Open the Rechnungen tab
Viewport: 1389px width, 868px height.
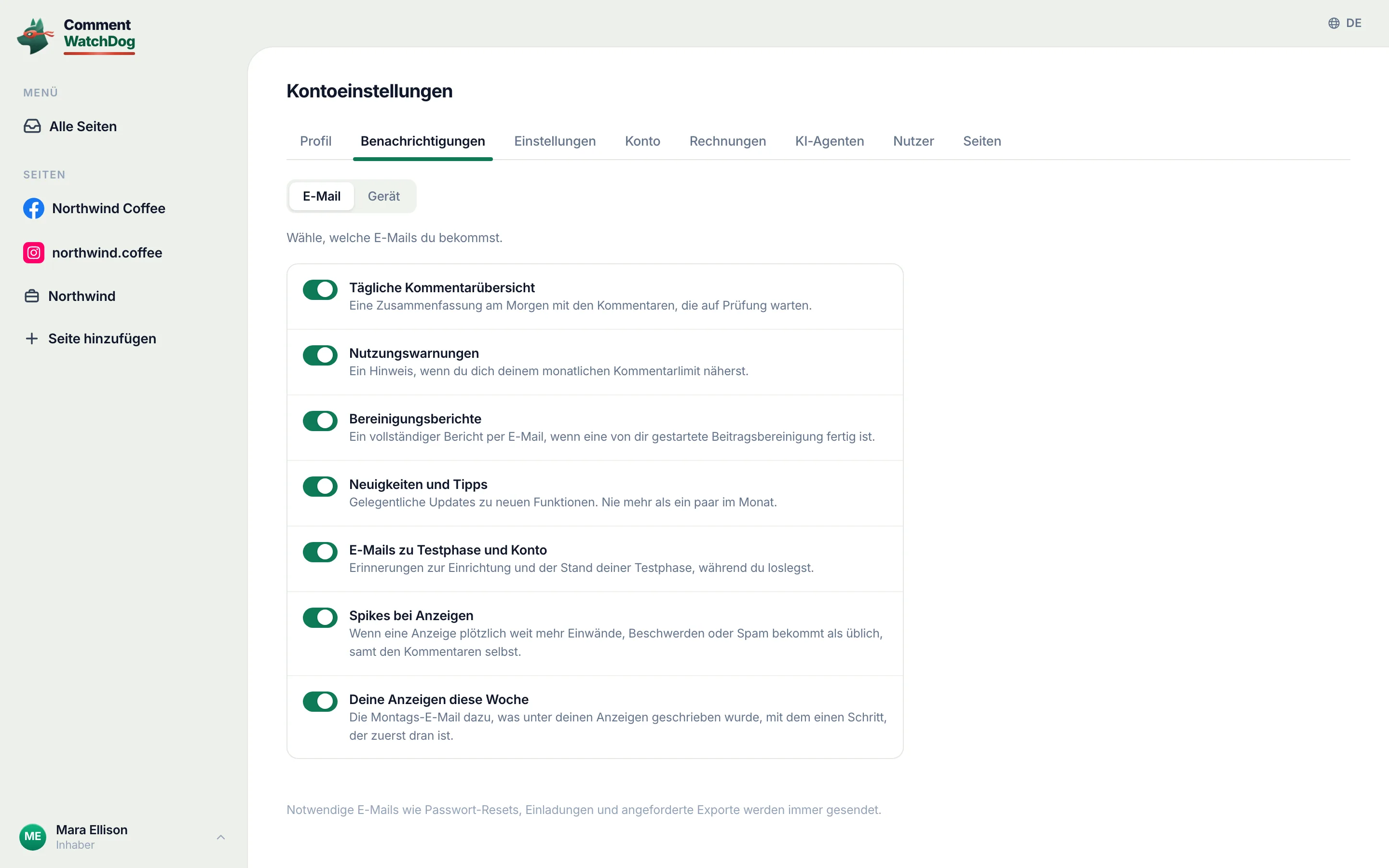click(x=727, y=141)
